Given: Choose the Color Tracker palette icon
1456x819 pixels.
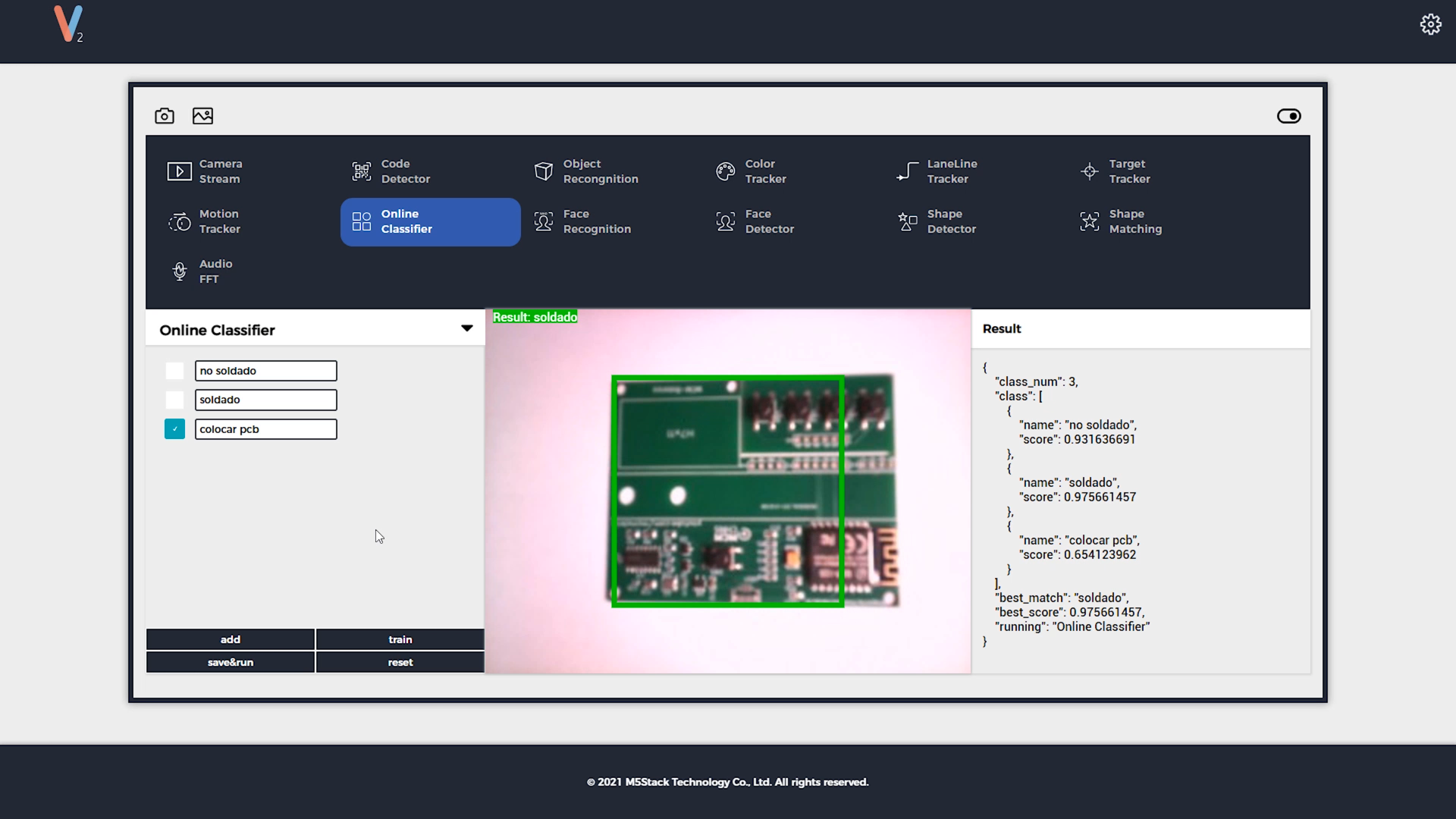Looking at the screenshot, I should point(726,171).
